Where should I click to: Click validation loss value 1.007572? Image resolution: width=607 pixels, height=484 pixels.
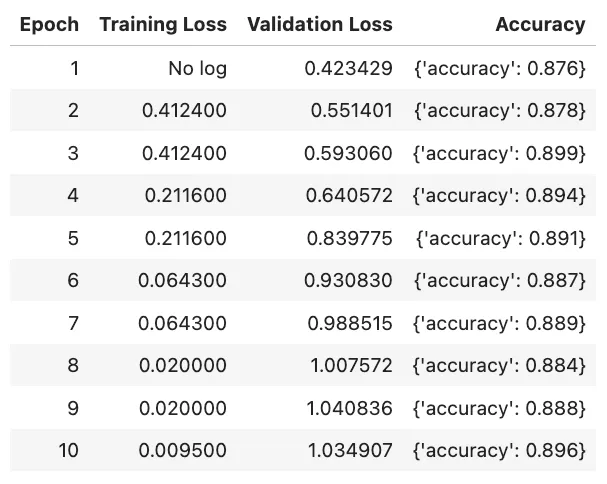tap(351, 366)
